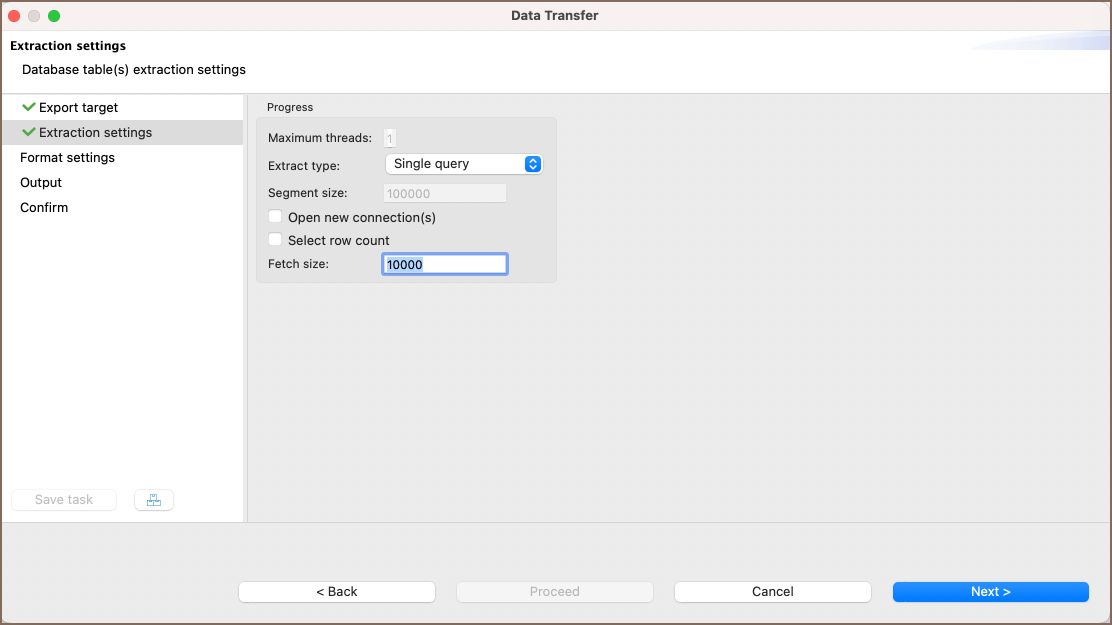Cancel the data transfer wizard
The width and height of the screenshot is (1112, 625).
[772, 592]
